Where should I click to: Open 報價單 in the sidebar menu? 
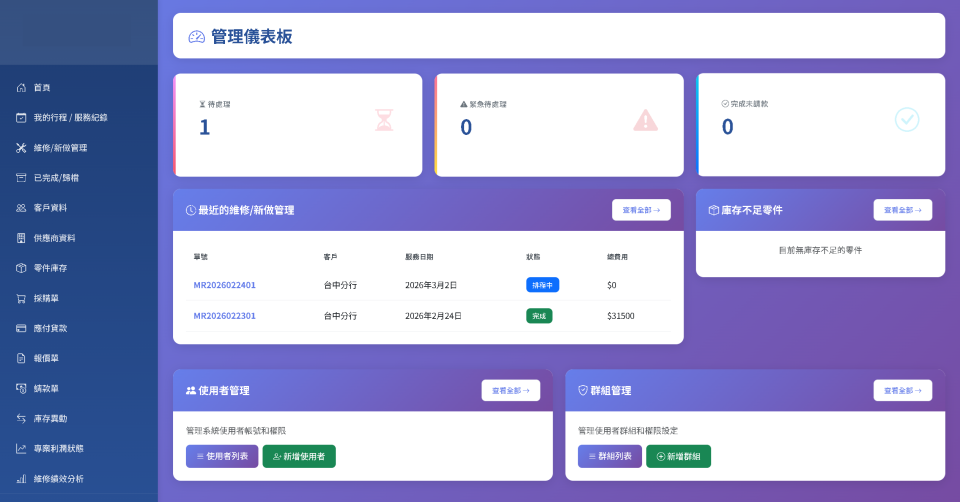47,358
